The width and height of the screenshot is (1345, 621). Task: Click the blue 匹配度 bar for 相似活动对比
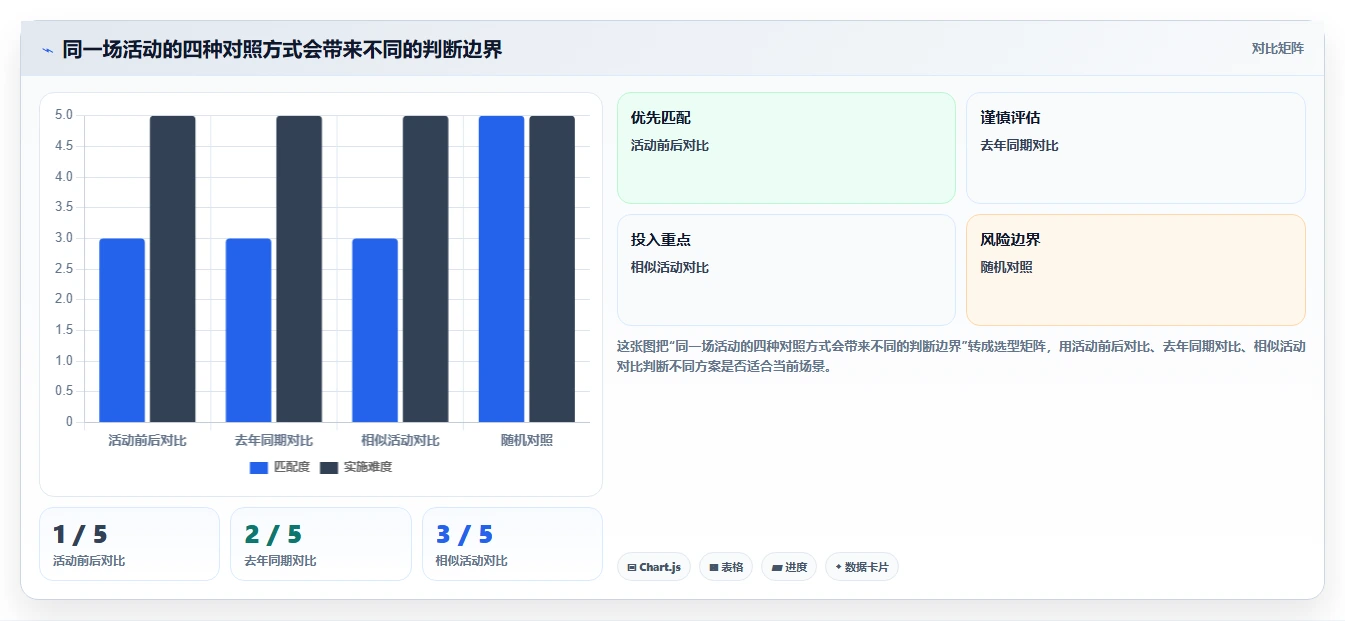[x=375, y=330]
